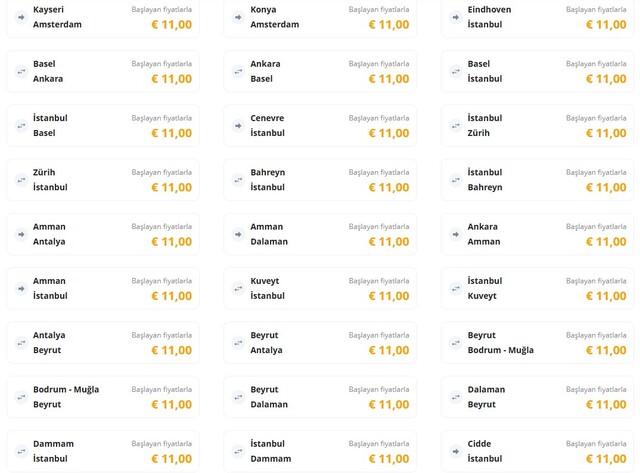Select the Ankara to Basel flight card

coord(319,71)
